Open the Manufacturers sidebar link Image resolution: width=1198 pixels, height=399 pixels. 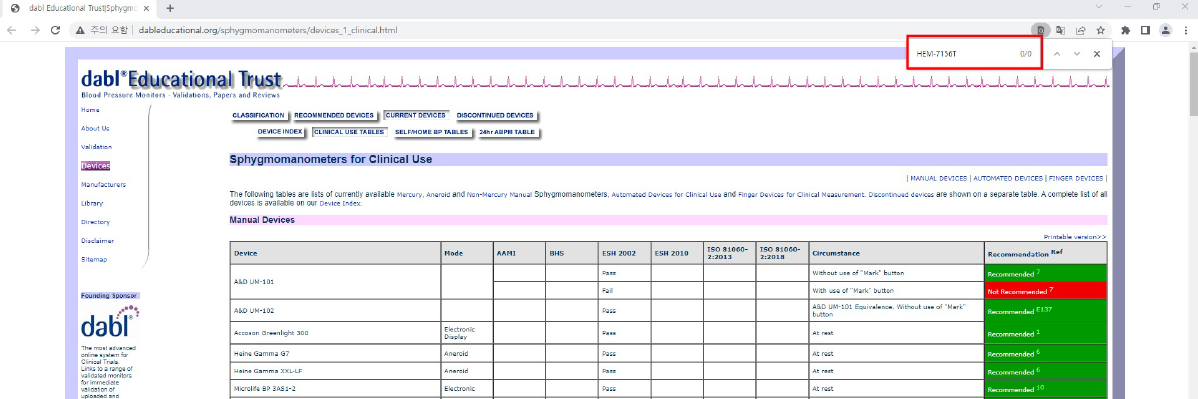(x=103, y=184)
